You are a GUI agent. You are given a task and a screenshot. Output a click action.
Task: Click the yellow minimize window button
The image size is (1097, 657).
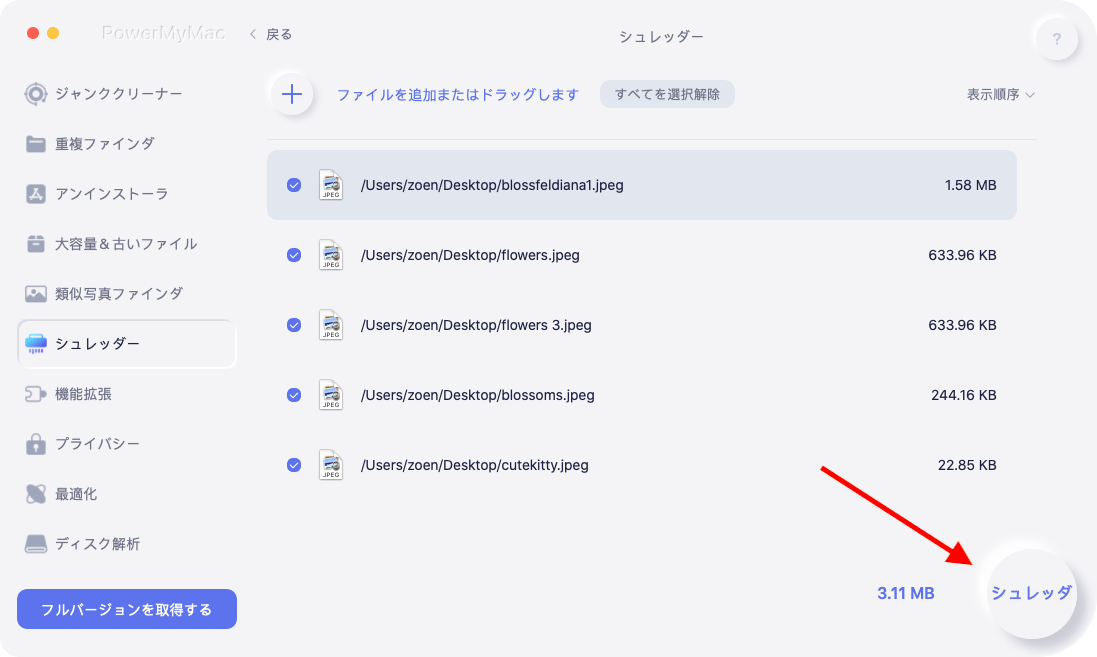coord(53,33)
